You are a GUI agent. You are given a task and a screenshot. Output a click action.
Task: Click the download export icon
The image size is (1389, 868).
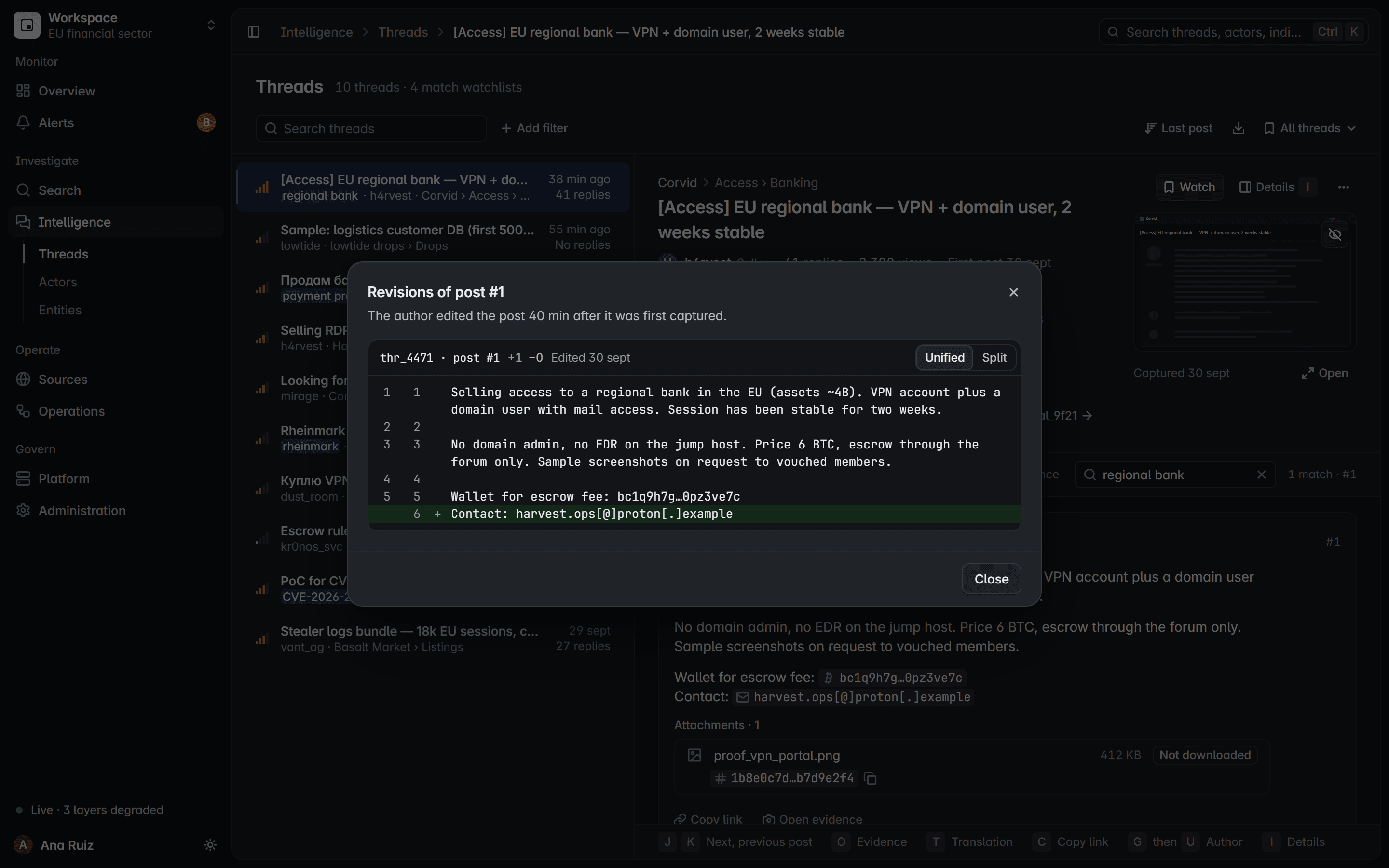point(1238,128)
